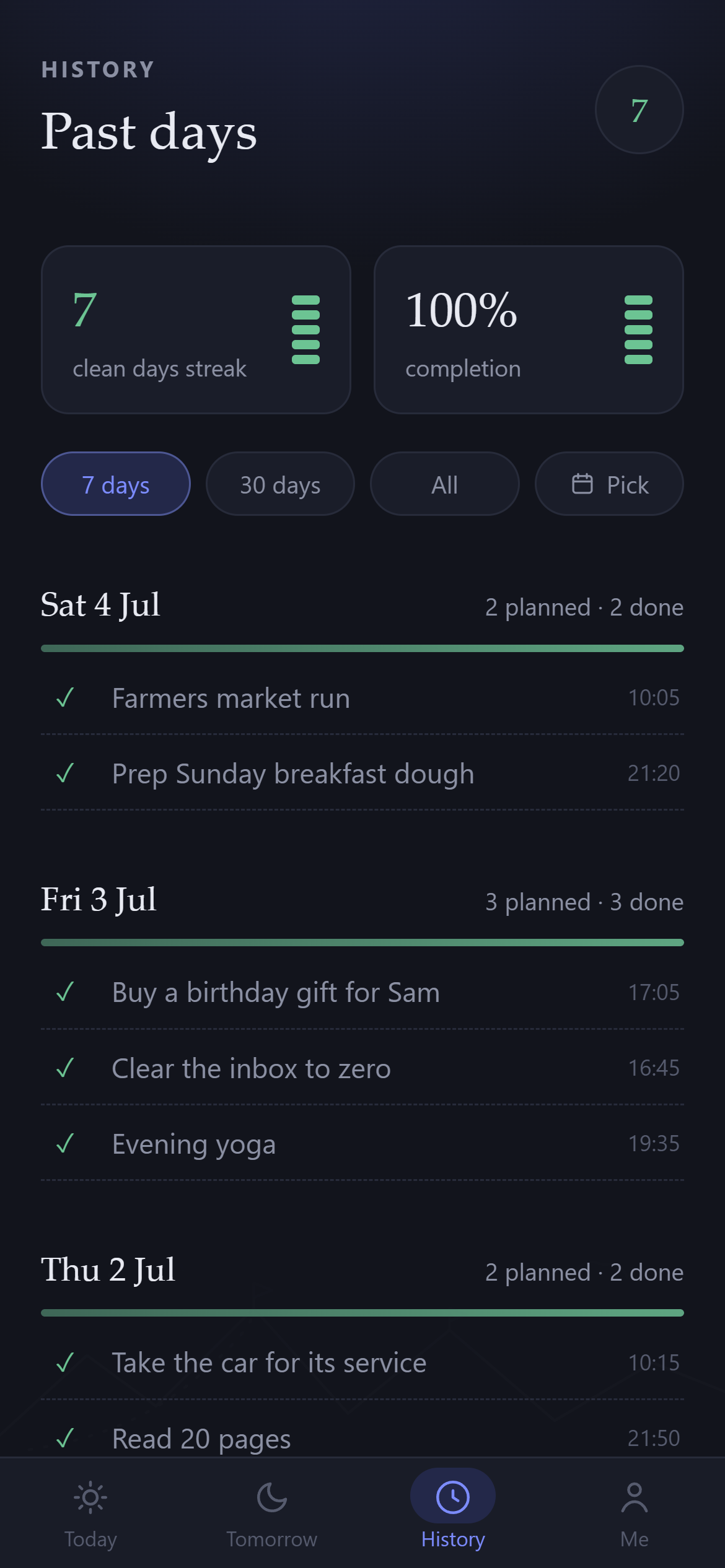Expand the Thu 2 Jul day header

362,1270
